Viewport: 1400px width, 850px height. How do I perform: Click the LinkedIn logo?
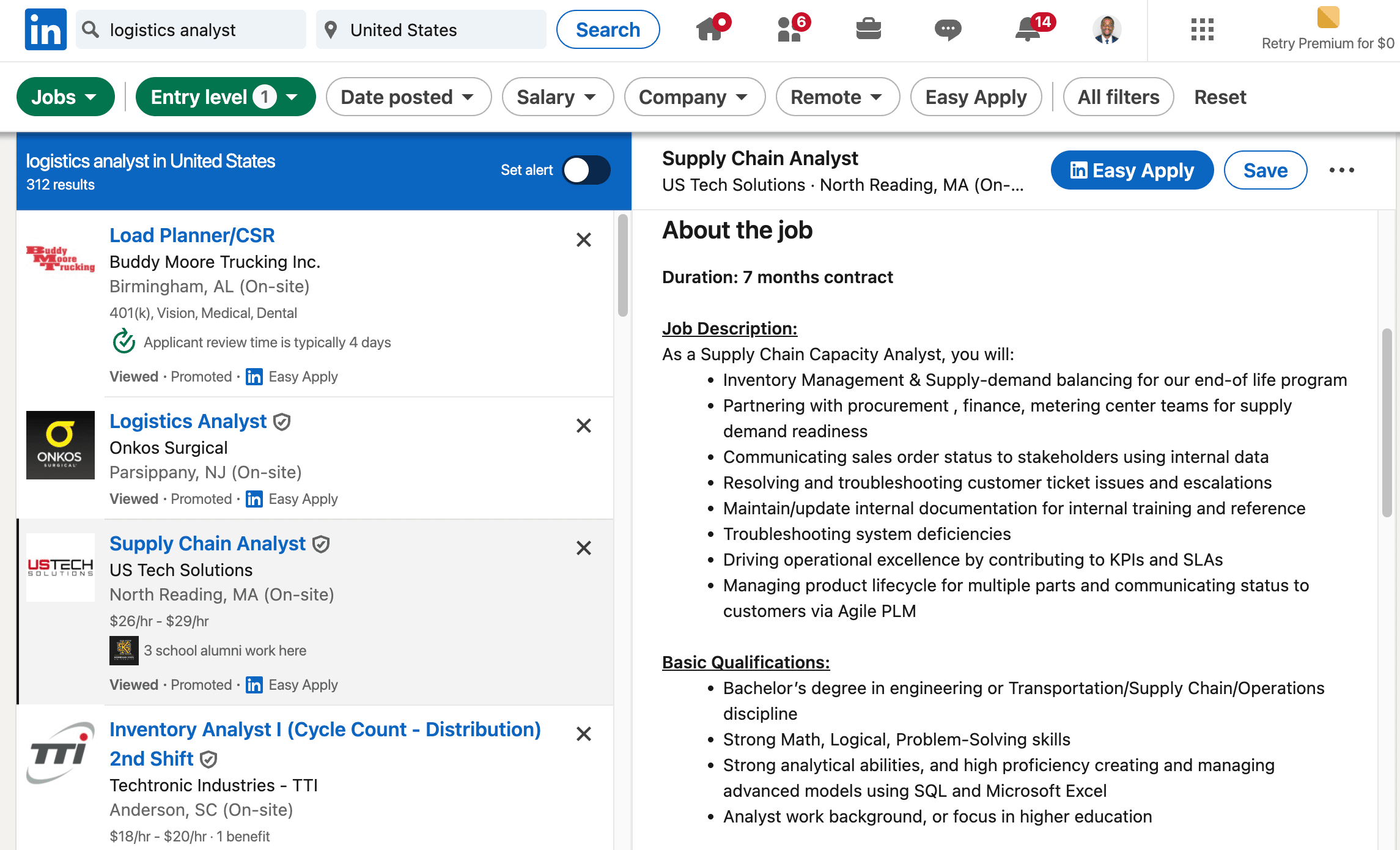point(46,29)
